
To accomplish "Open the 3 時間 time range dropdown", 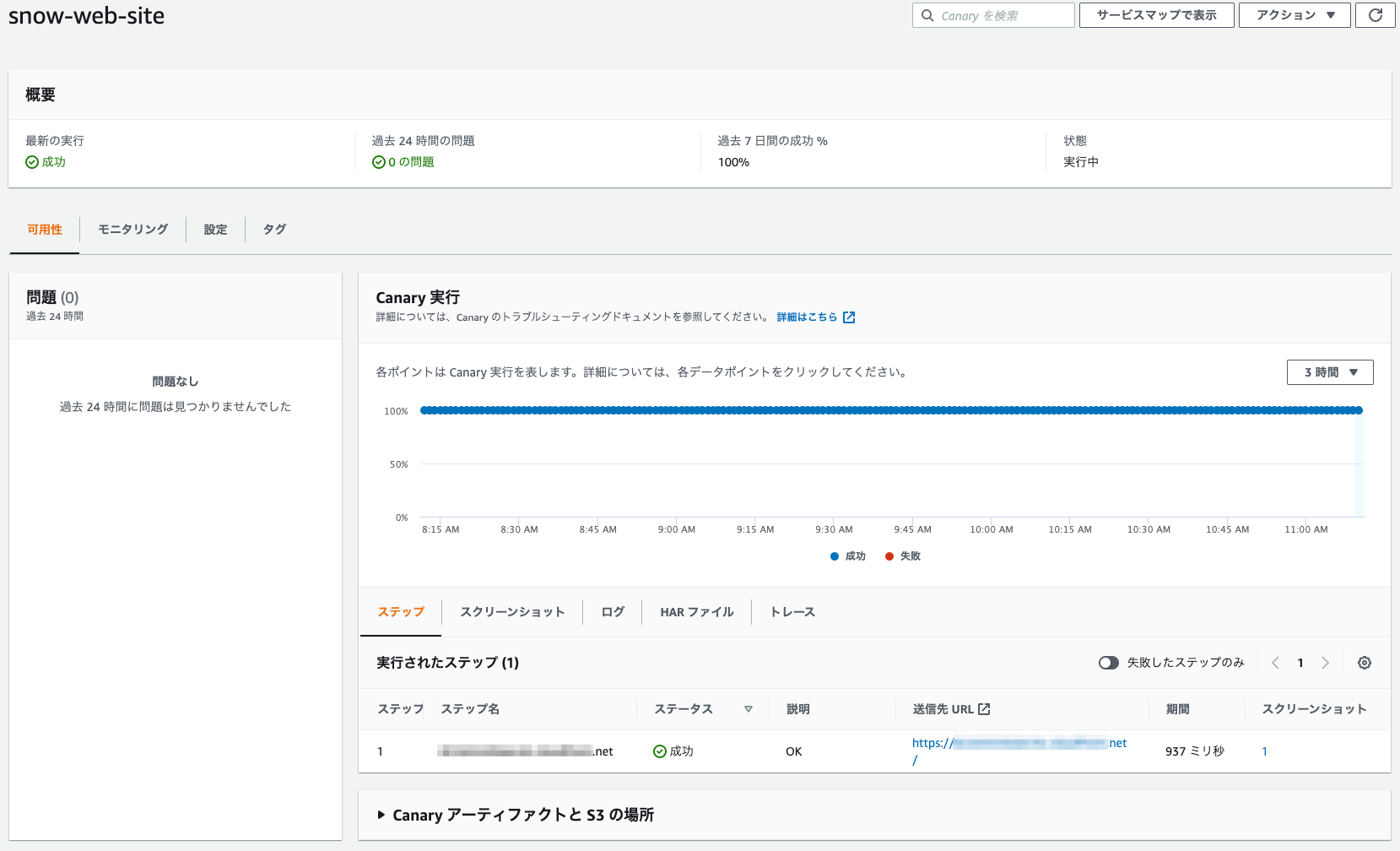I will pyautogui.click(x=1330, y=372).
